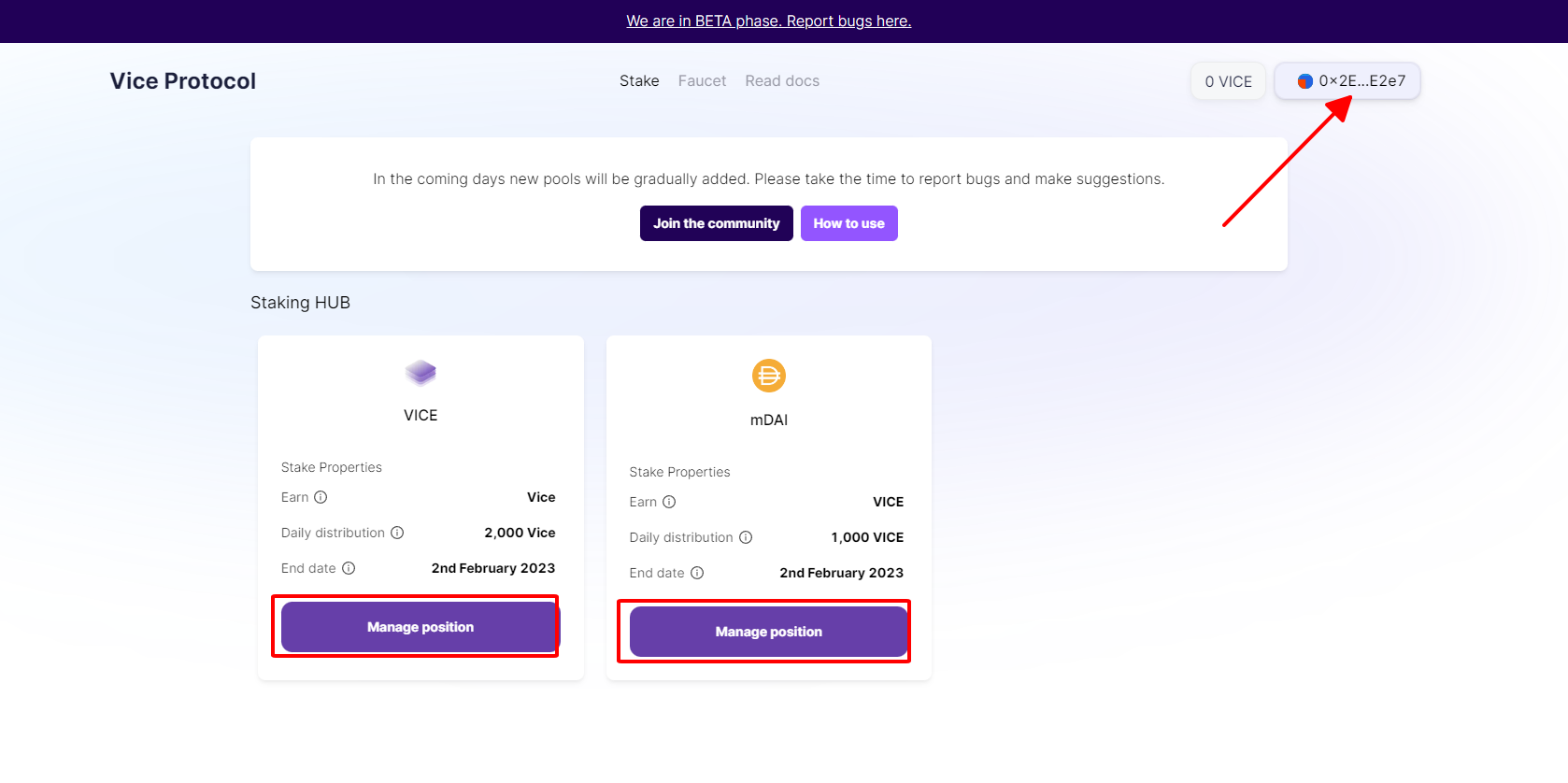
Task: Go to the Faucet page
Action: 702,81
